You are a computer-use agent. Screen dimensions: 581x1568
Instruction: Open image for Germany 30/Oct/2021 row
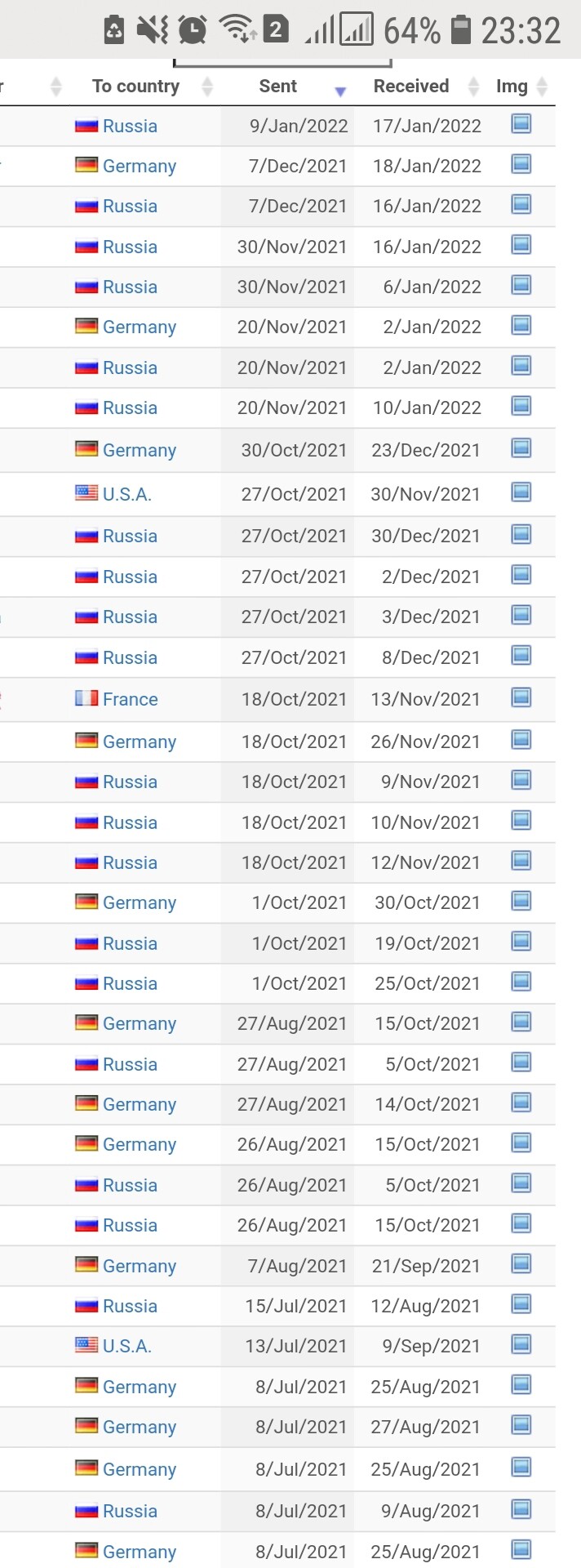521,448
